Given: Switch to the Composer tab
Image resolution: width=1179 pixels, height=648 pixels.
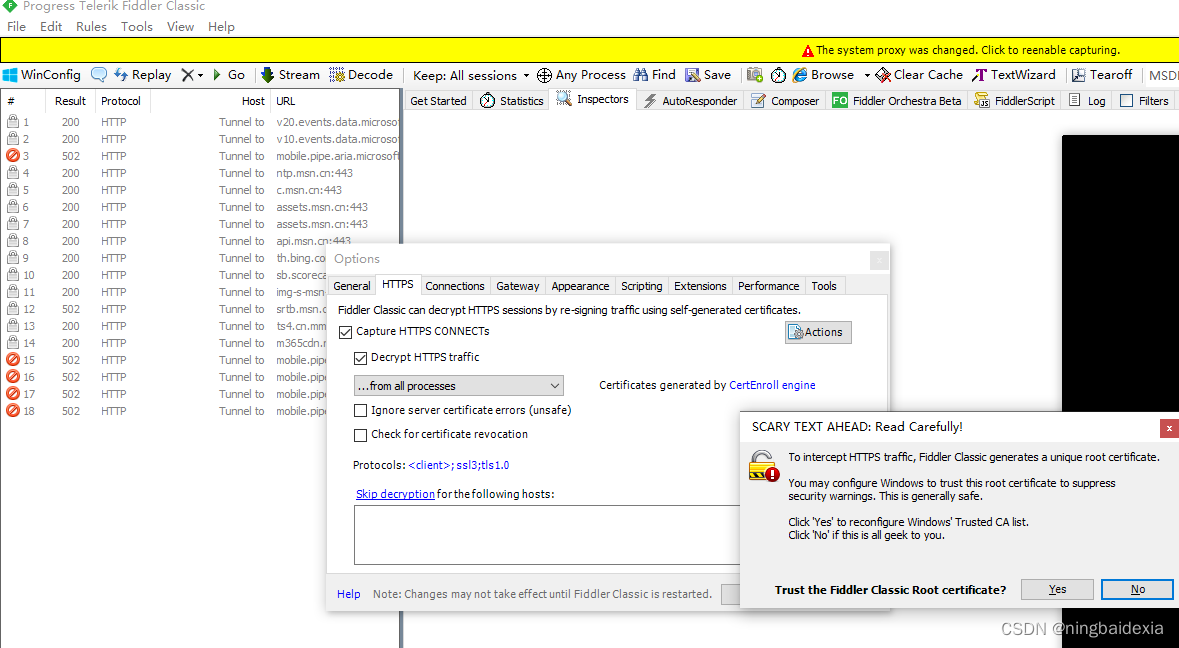Looking at the screenshot, I should pos(785,101).
